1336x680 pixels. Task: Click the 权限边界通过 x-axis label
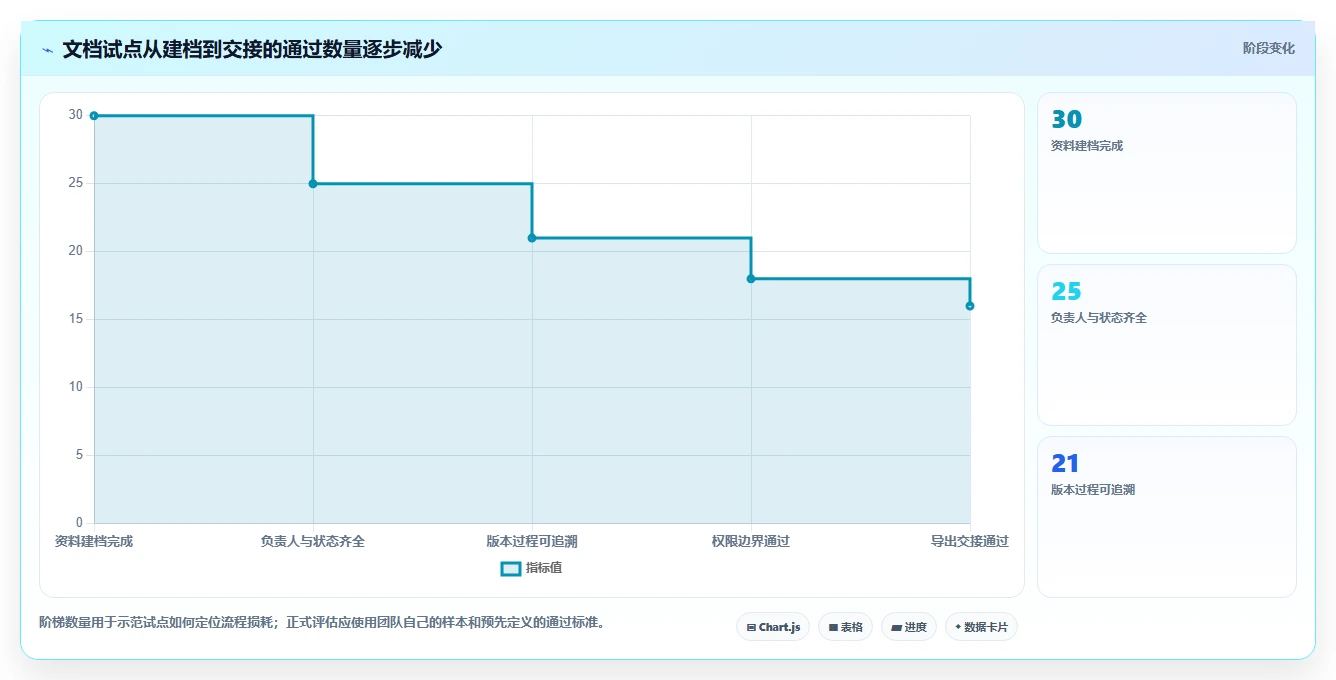pos(751,541)
